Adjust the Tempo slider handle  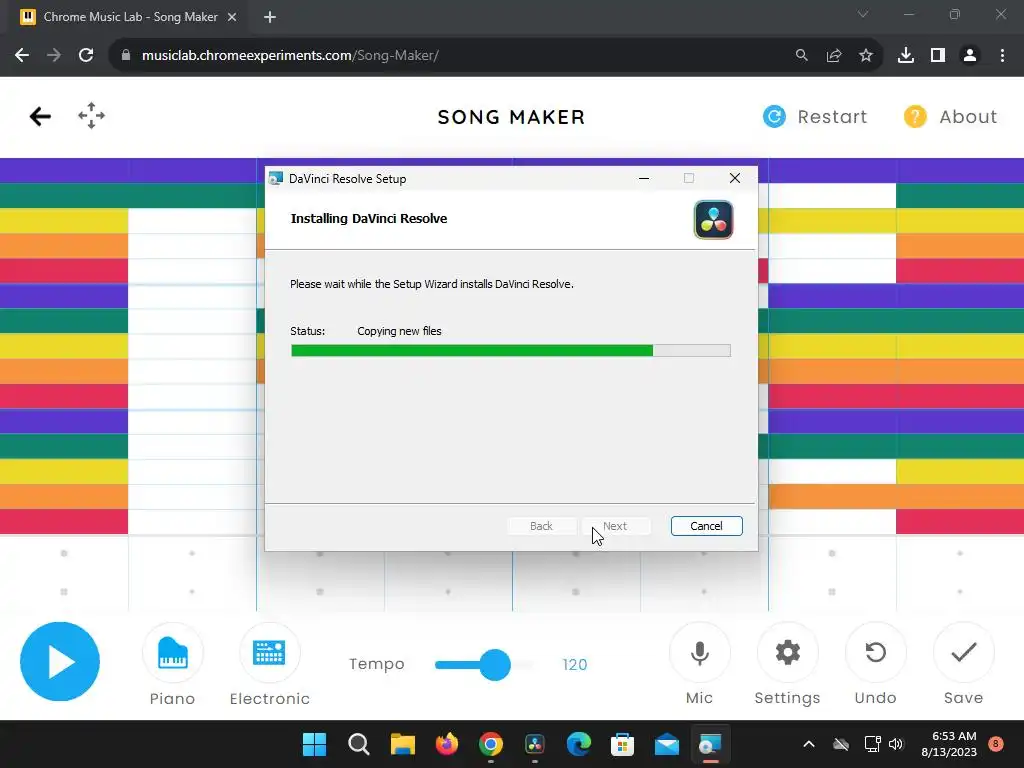pyautogui.click(x=495, y=665)
